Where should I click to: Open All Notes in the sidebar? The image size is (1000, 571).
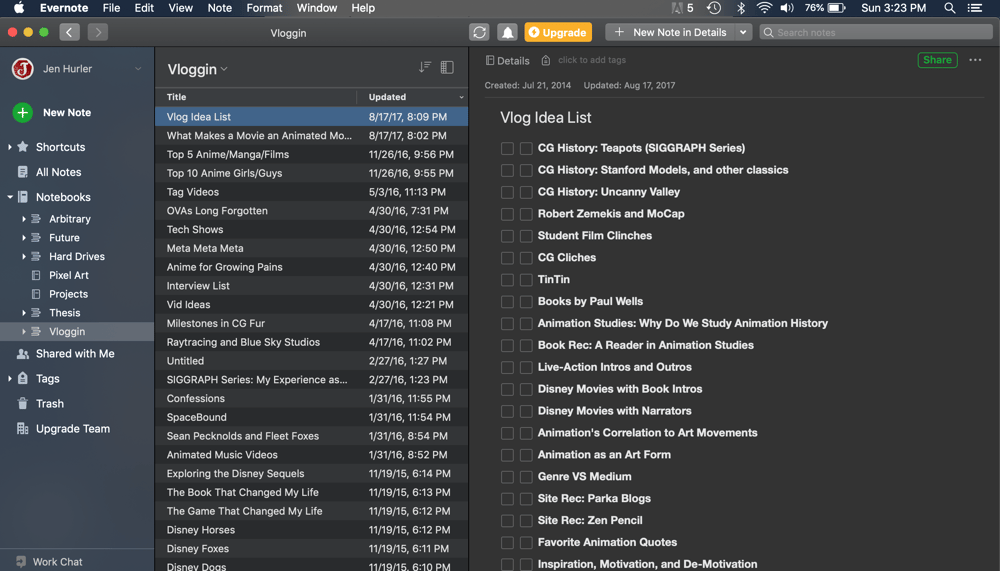[x=58, y=172]
